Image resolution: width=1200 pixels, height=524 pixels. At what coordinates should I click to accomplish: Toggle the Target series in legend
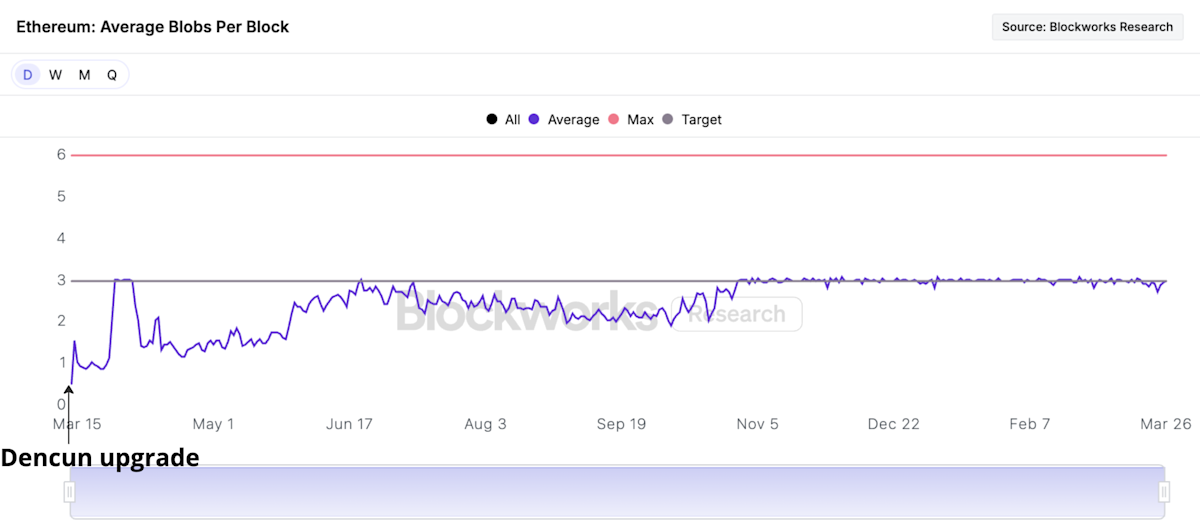pyautogui.click(x=692, y=120)
